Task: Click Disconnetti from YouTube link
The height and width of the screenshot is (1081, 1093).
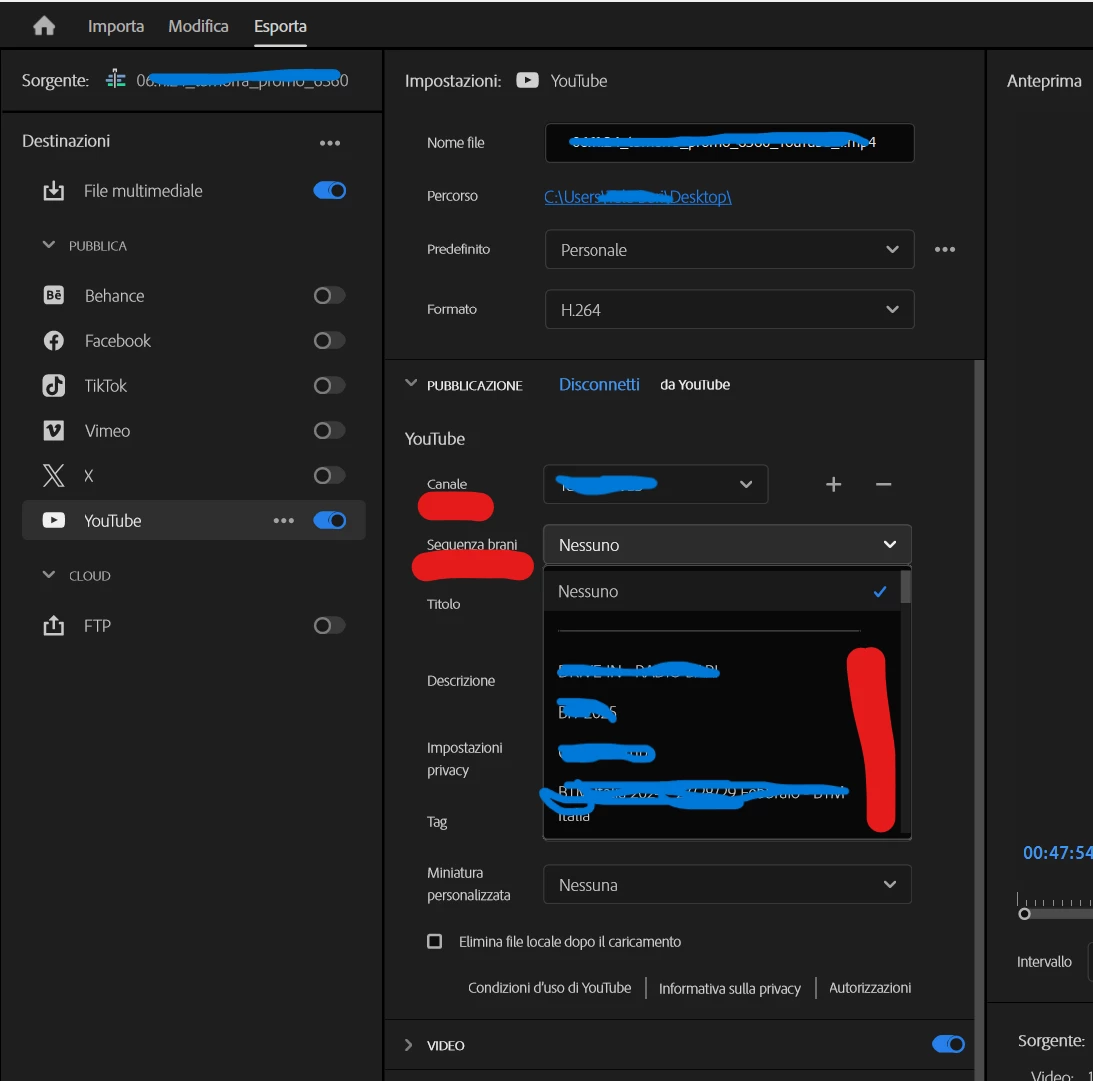Action: [599, 385]
